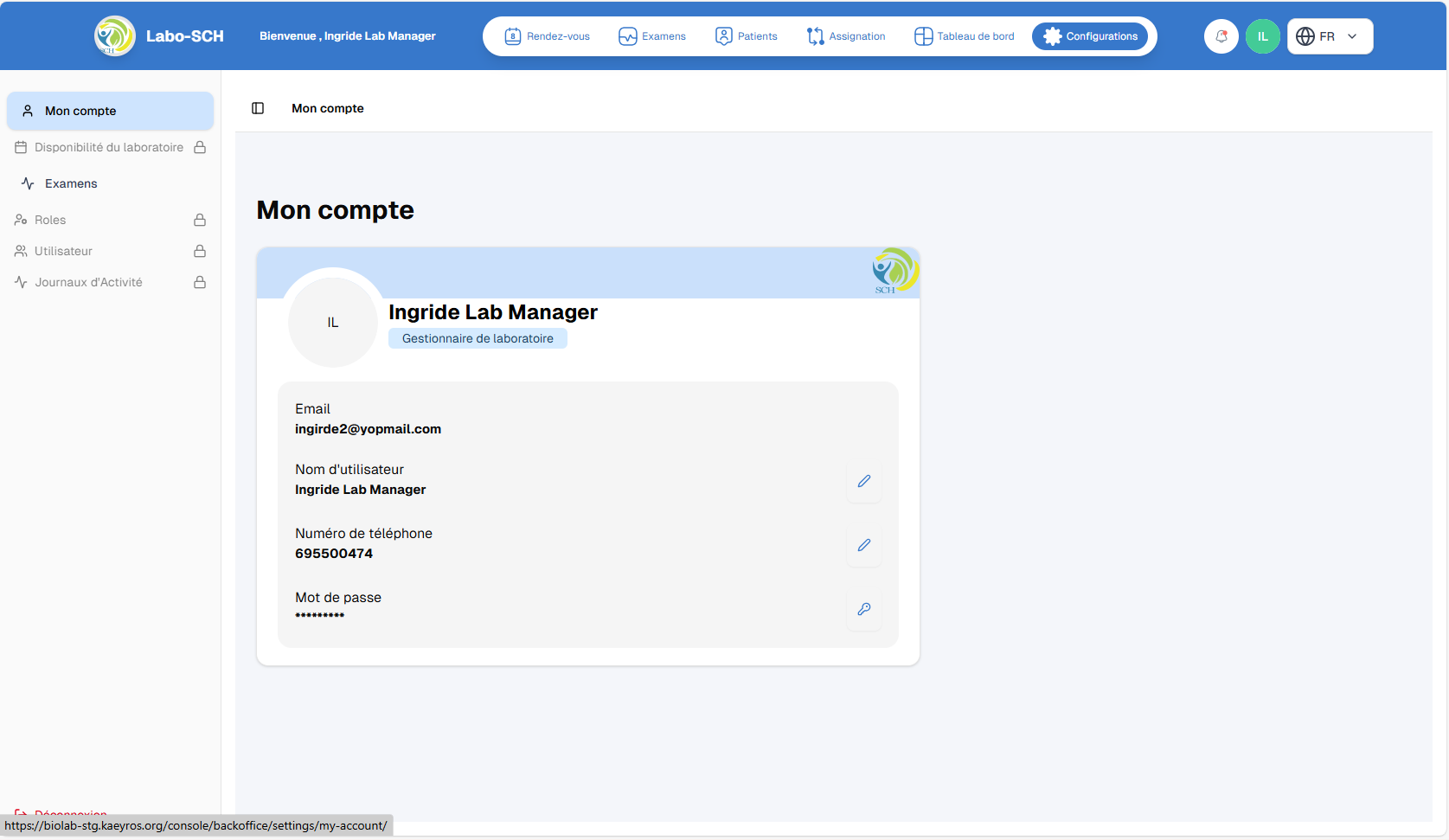This screenshot has height=840, width=1449.
Task: Select Examens in the left sidebar
Action: pyautogui.click(x=71, y=183)
